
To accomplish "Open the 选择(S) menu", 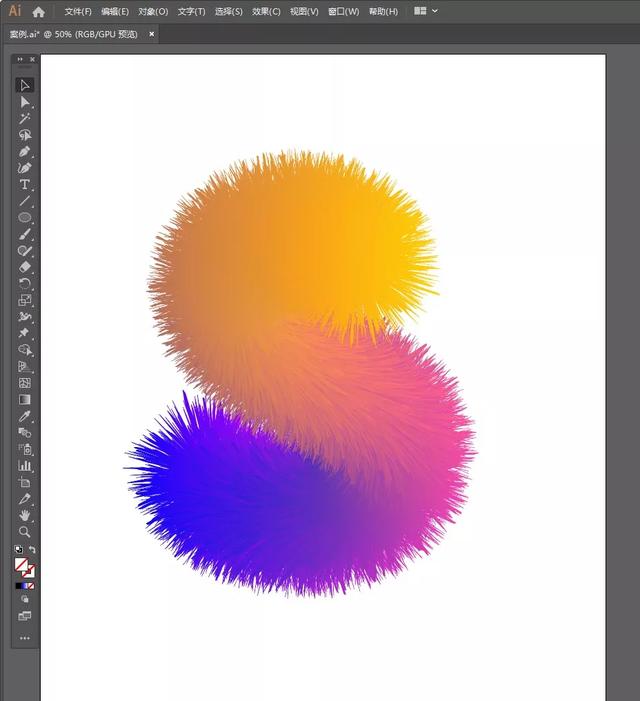I will [x=228, y=12].
